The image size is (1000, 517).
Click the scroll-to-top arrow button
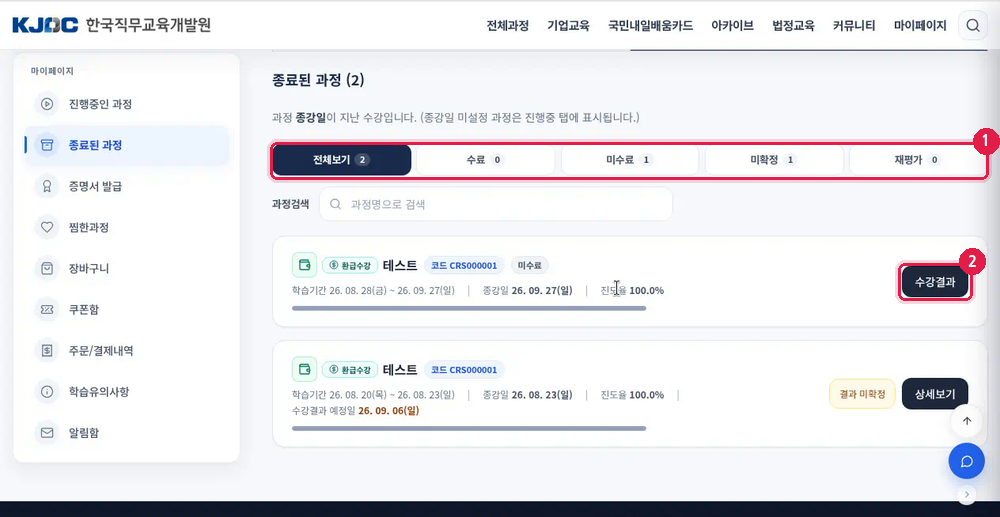tap(967, 421)
